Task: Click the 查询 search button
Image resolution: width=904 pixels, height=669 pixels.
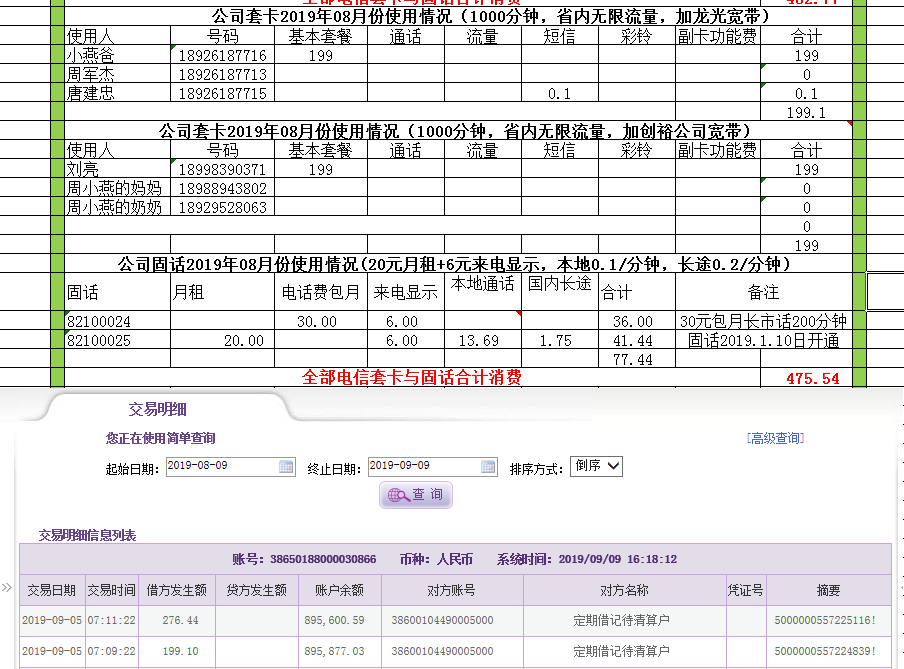Action: coord(416,495)
